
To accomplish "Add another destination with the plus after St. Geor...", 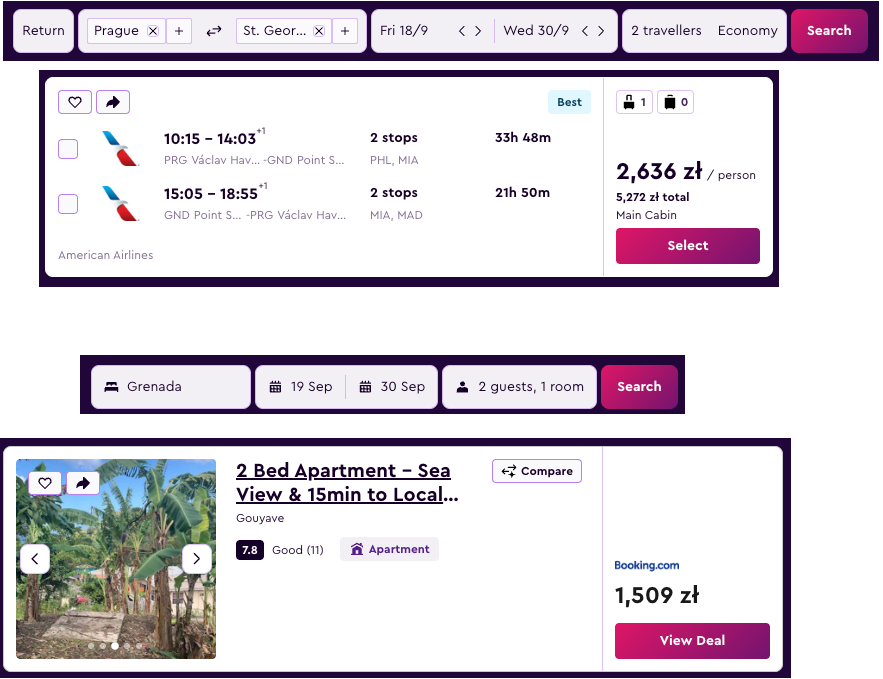I will click(x=345, y=31).
